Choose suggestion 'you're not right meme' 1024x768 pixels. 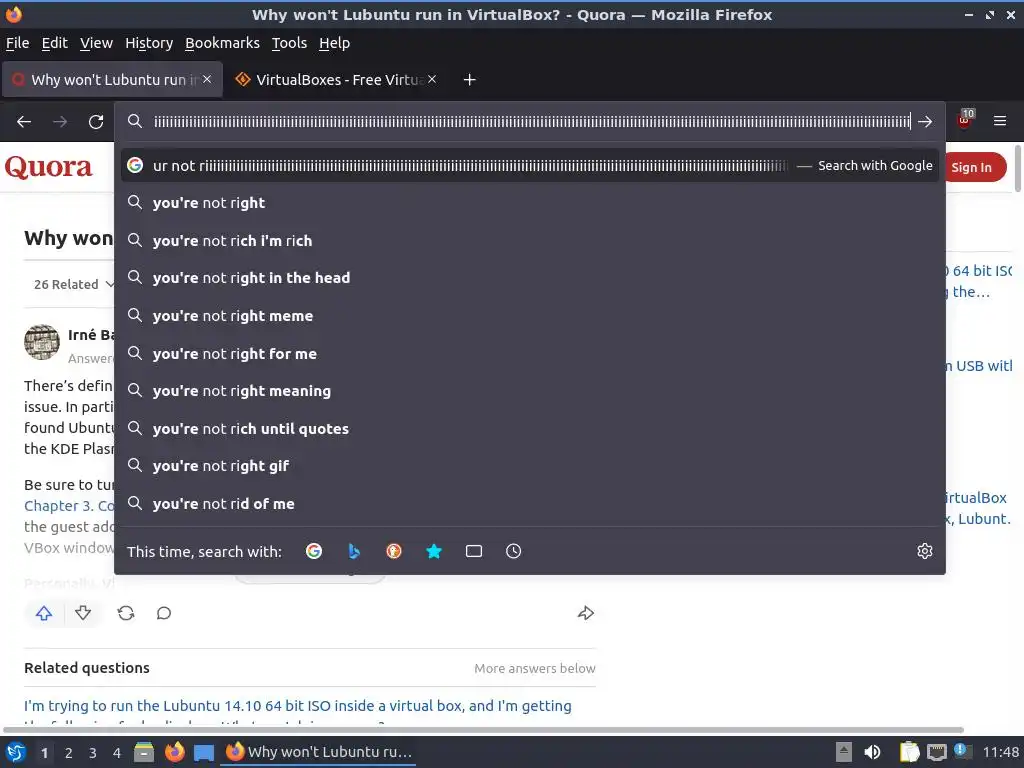click(x=530, y=316)
